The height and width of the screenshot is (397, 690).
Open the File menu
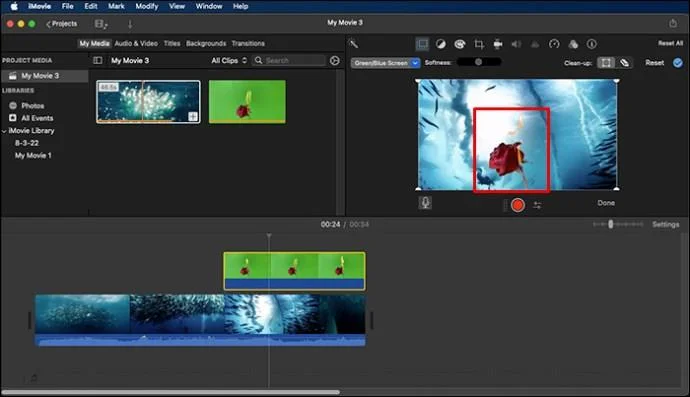(x=67, y=6)
